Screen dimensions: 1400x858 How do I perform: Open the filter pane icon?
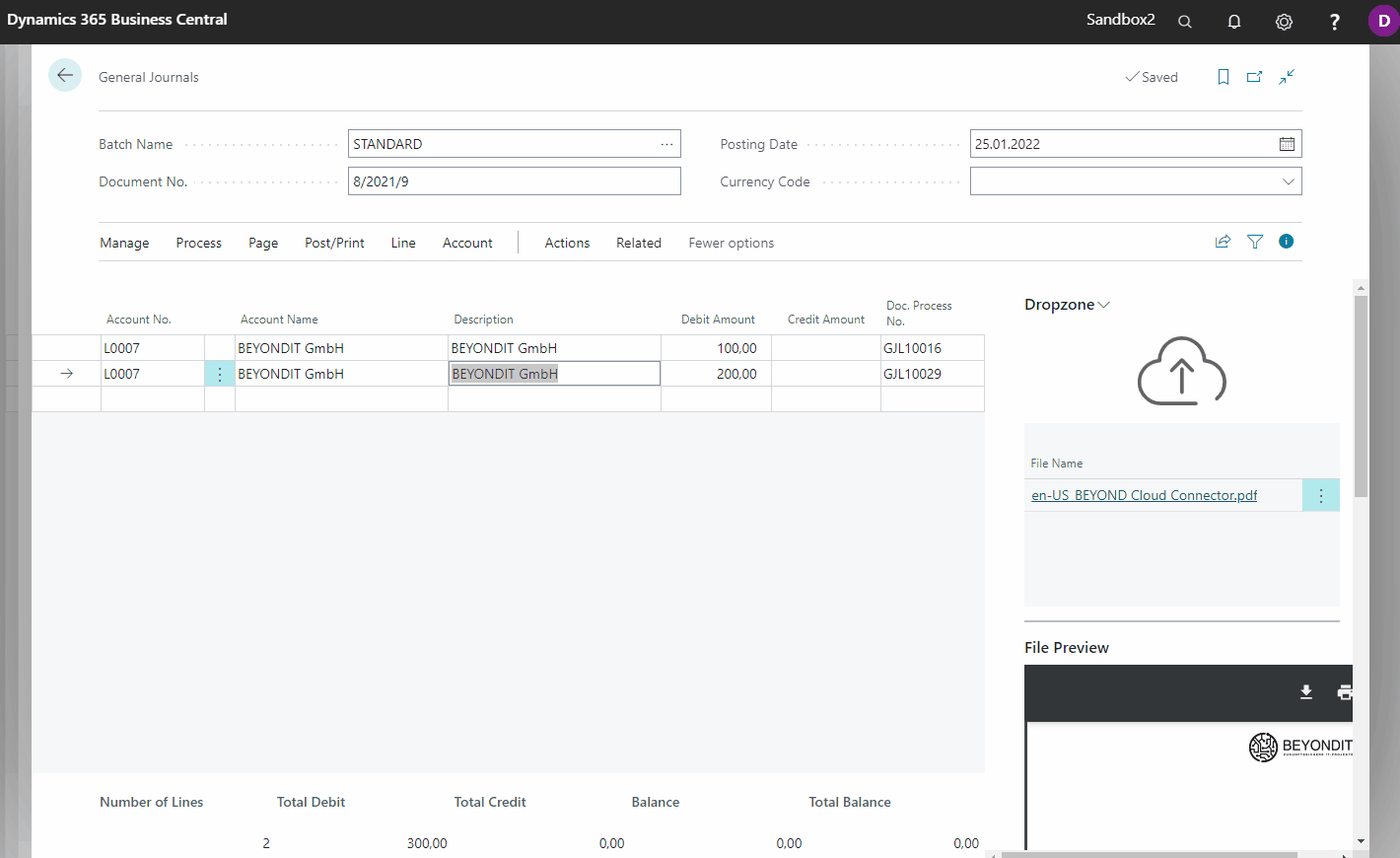point(1254,241)
